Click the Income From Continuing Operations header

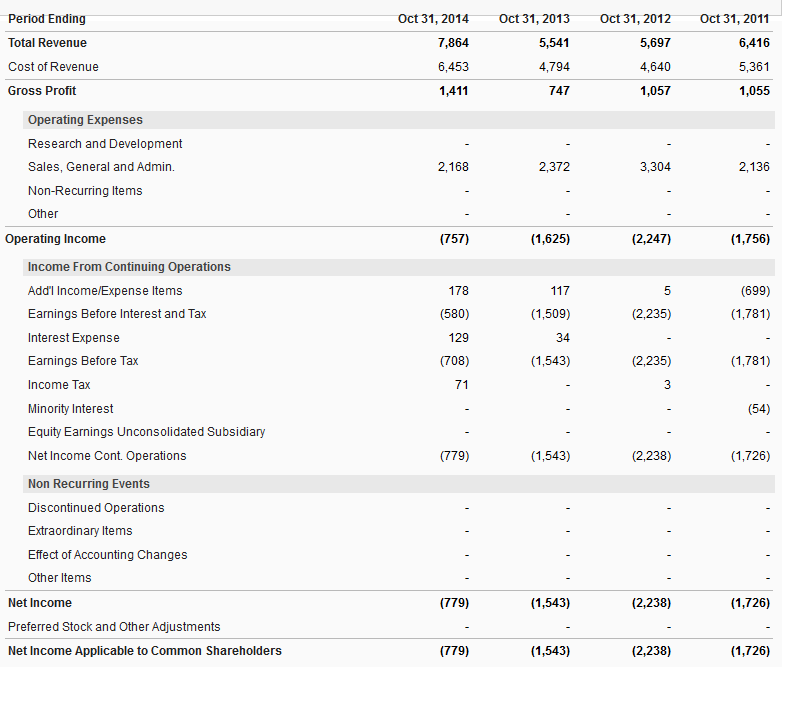129,267
